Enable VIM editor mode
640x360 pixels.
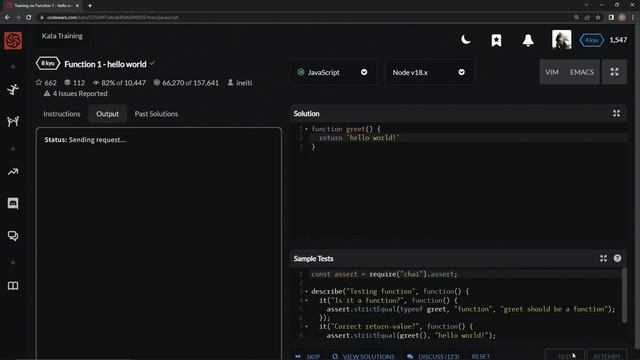[552, 72]
